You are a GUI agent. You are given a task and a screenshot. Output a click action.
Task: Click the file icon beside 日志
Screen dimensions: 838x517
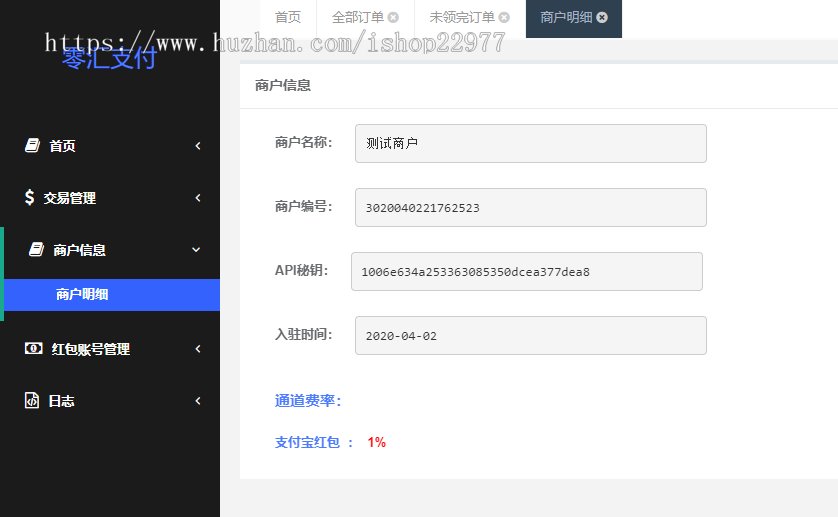pos(32,400)
